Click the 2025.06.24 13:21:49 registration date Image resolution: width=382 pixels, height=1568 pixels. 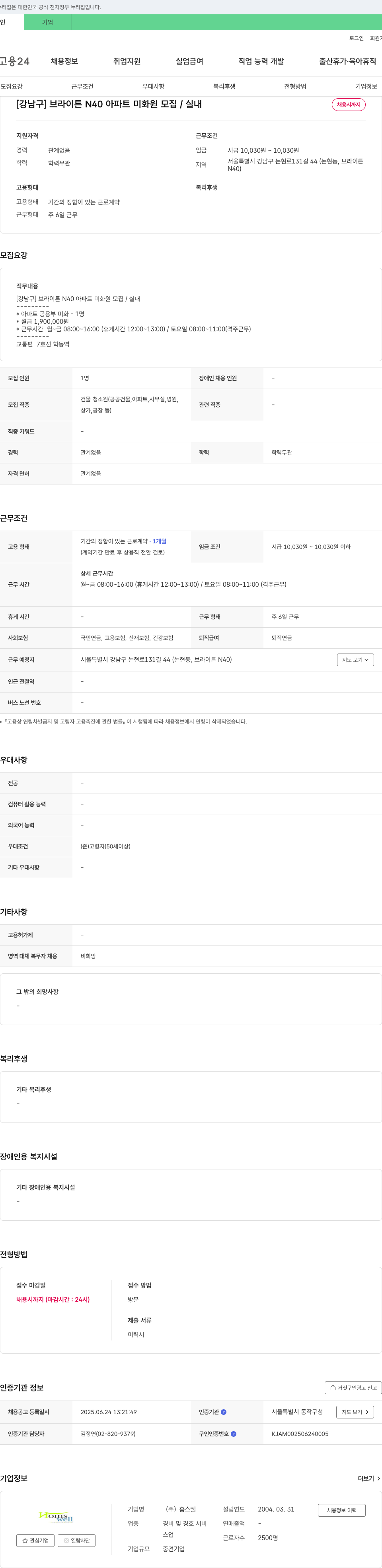[109, 1412]
